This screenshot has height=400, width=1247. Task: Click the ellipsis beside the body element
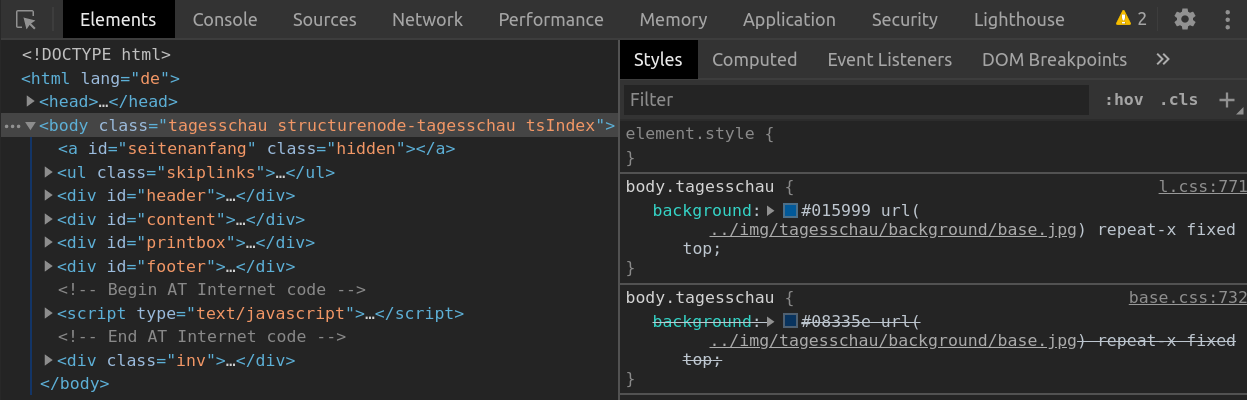11,126
